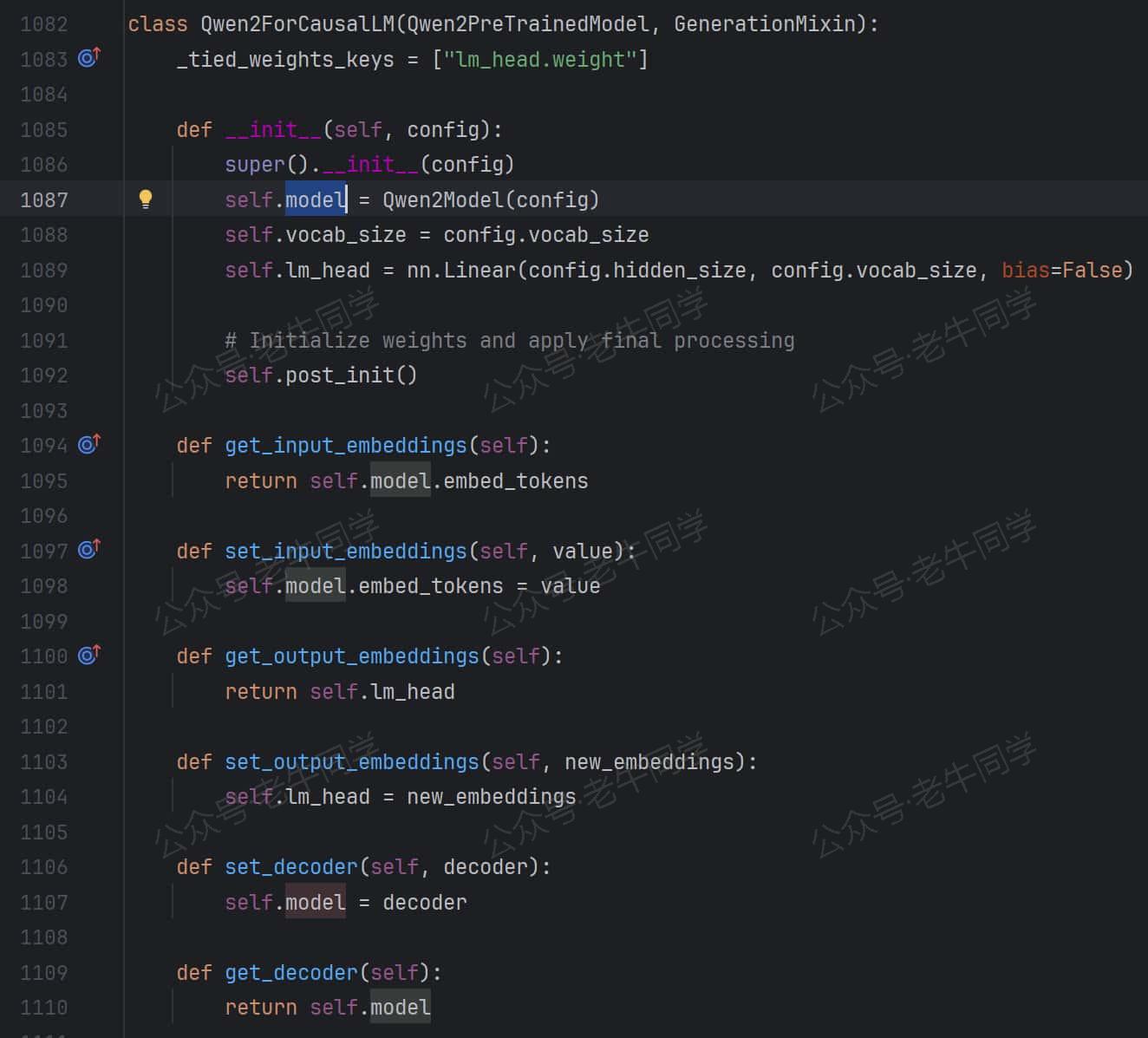
Task: Click highlighted model on line 1110
Action: click(x=401, y=1008)
